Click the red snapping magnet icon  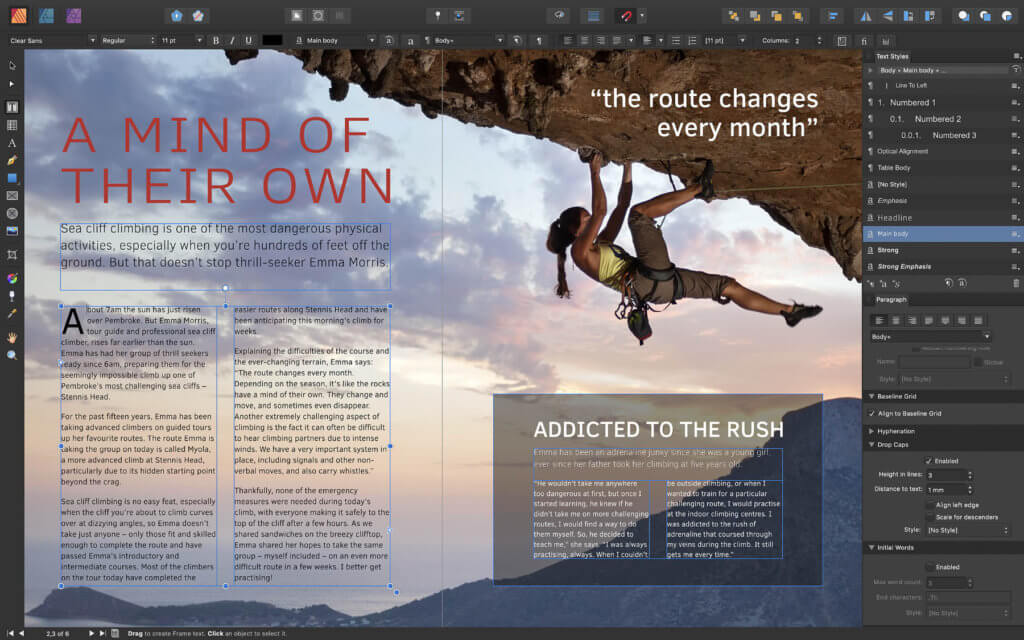click(625, 16)
